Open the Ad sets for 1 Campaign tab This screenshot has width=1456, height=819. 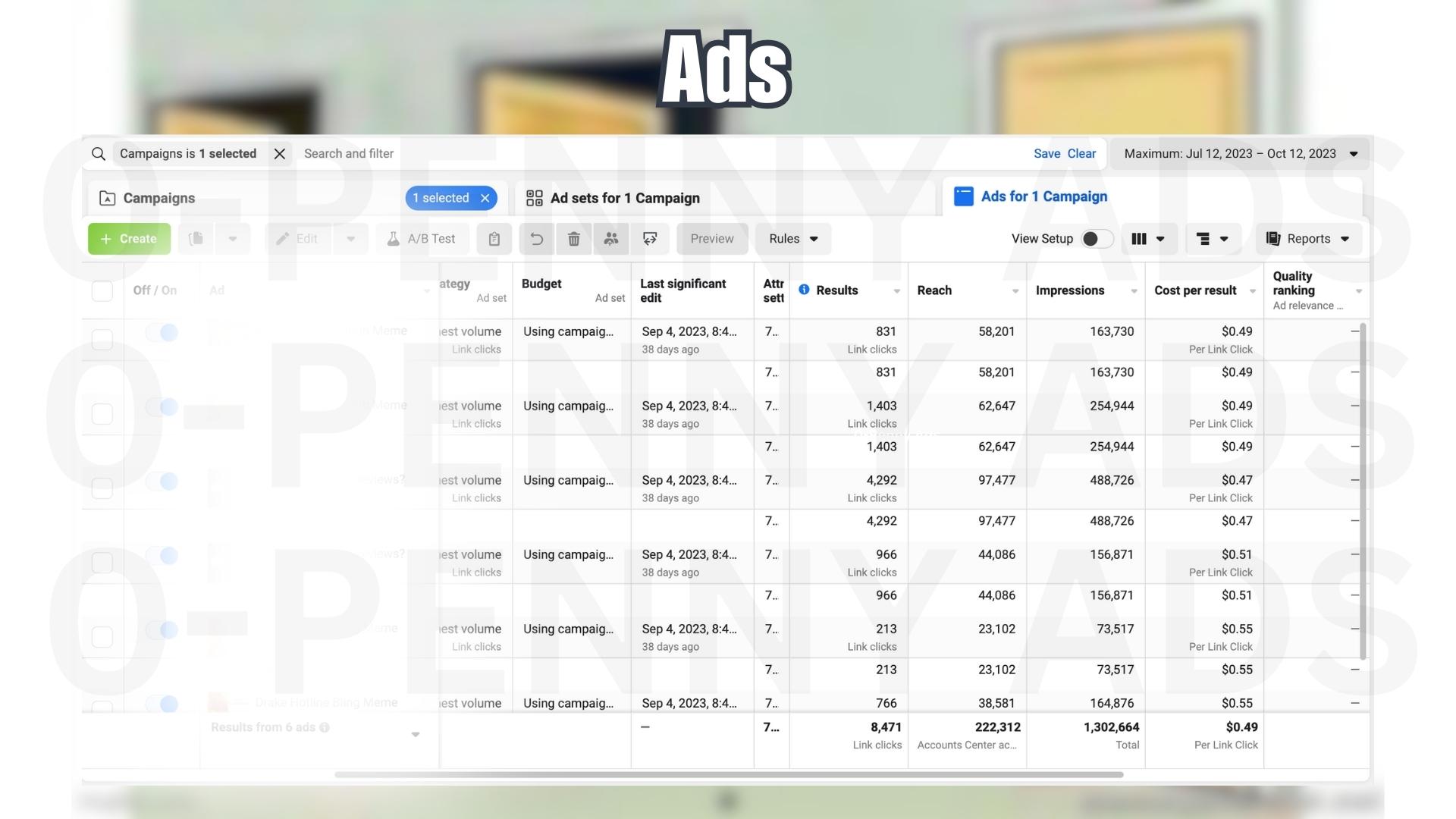[x=625, y=198]
